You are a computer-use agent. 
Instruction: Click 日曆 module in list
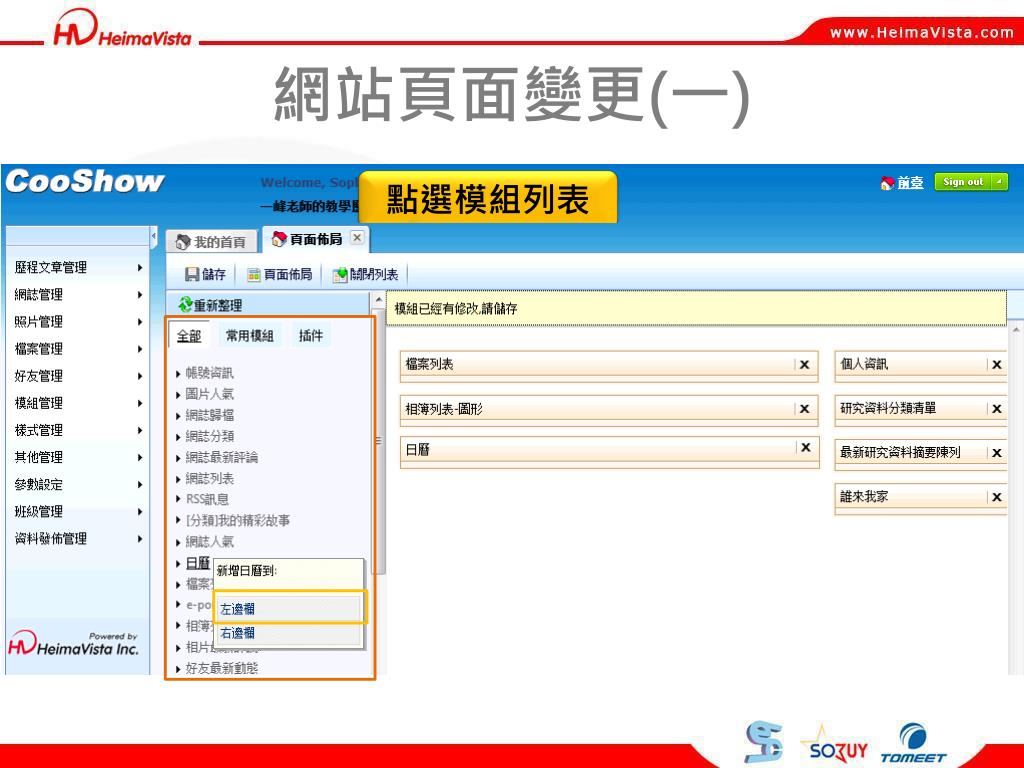(197, 563)
